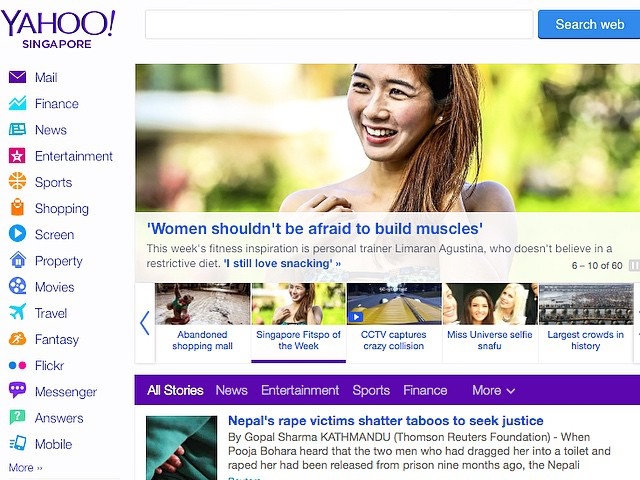Click the Fantasy sports icon
The image size is (640, 480).
pos(17,339)
